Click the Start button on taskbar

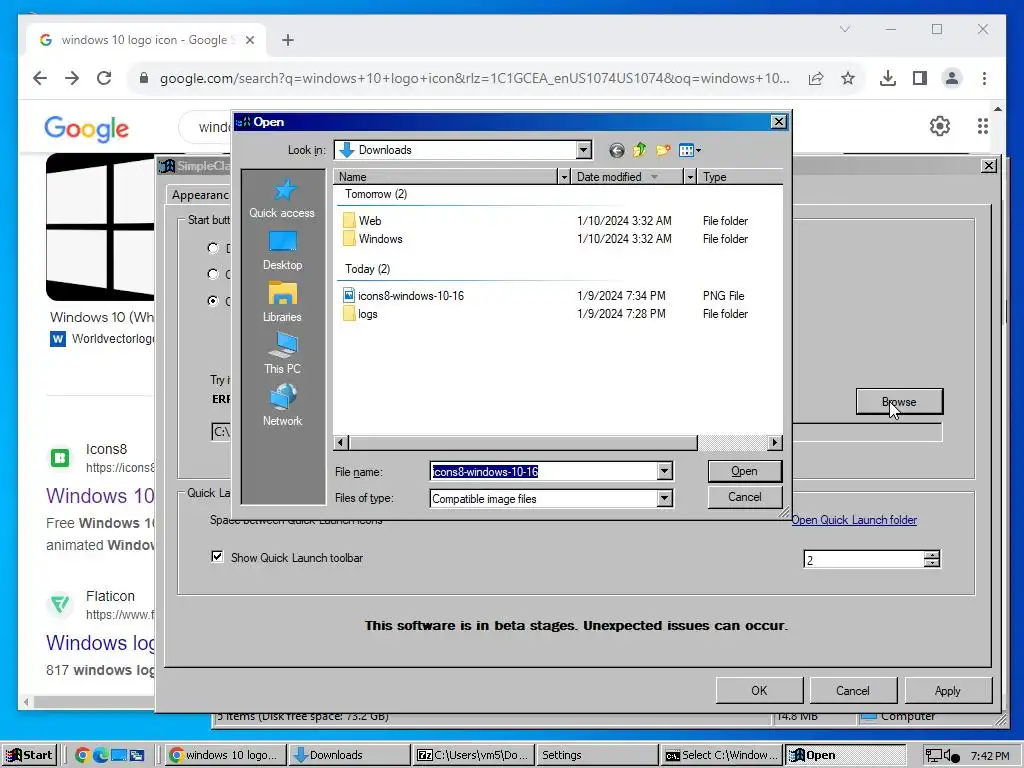29,756
